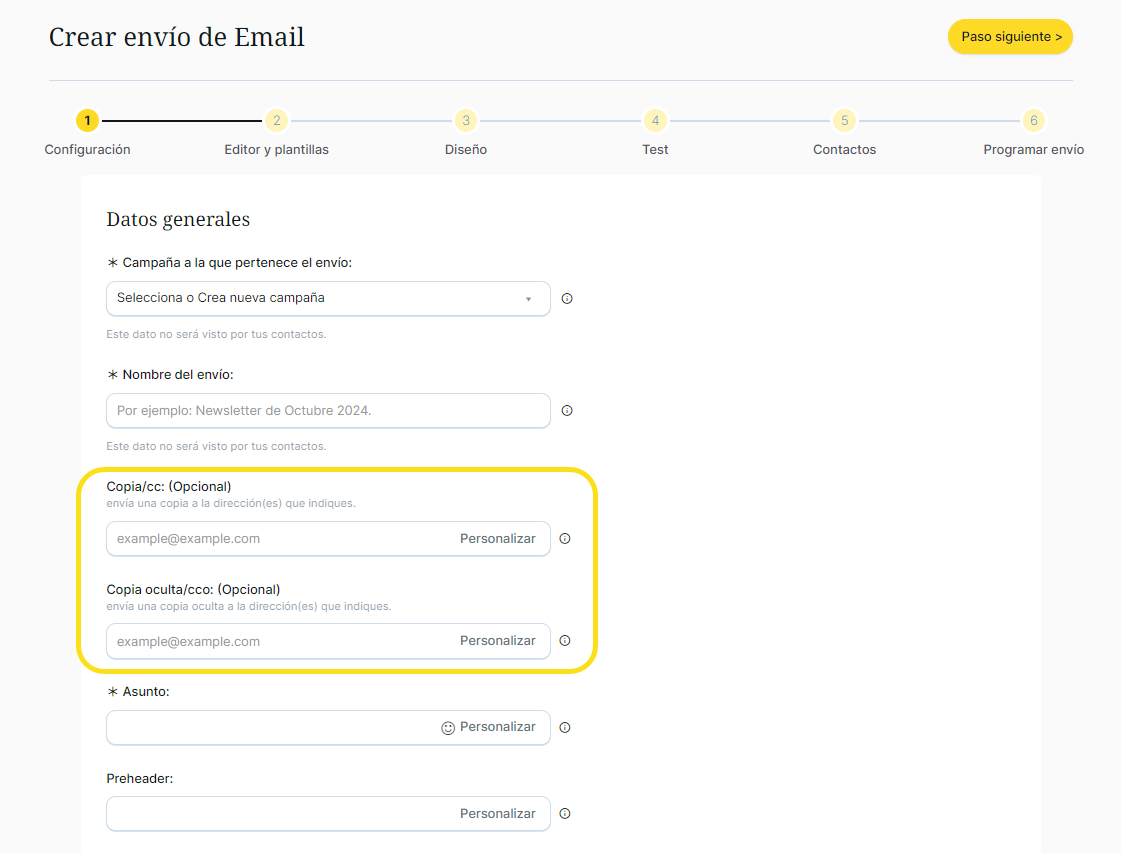Click info icon beside Copia oculta/cco field
Image resolution: width=1121 pixels, height=853 pixels.
pyautogui.click(x=565, y=641)
